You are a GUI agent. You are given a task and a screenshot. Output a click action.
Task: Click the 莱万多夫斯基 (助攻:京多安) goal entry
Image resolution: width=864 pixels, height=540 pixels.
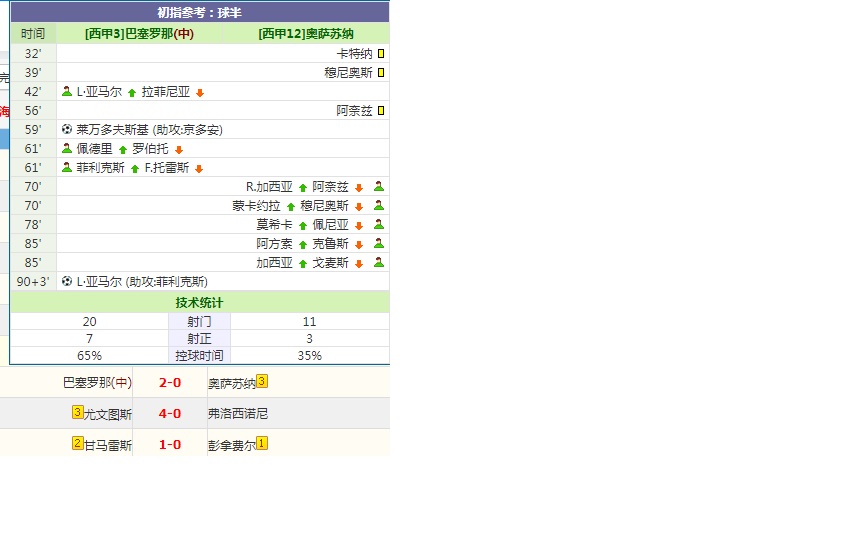pyautogui.click(x=149, y=129)
